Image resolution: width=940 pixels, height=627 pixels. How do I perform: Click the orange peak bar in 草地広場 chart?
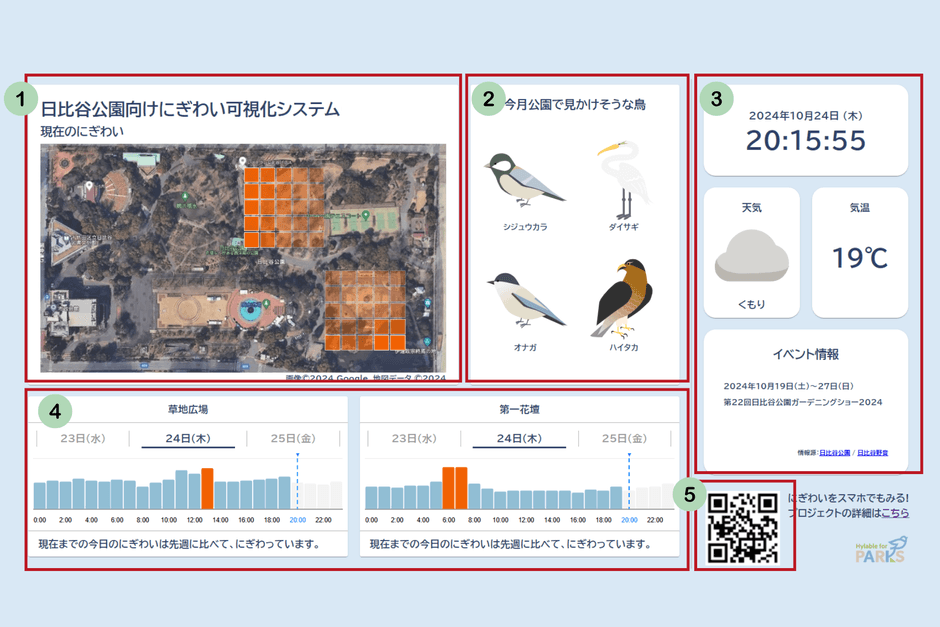click(x=207, y=488)
